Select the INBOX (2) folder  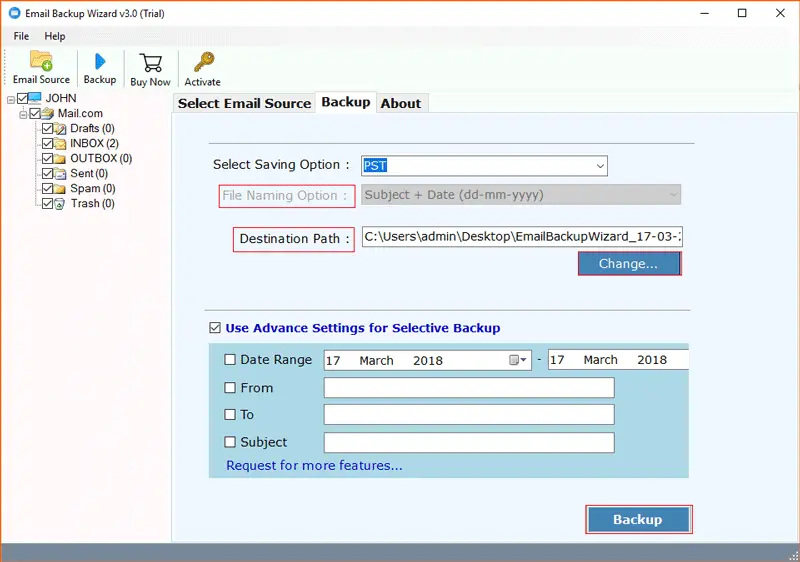point(93,143)
